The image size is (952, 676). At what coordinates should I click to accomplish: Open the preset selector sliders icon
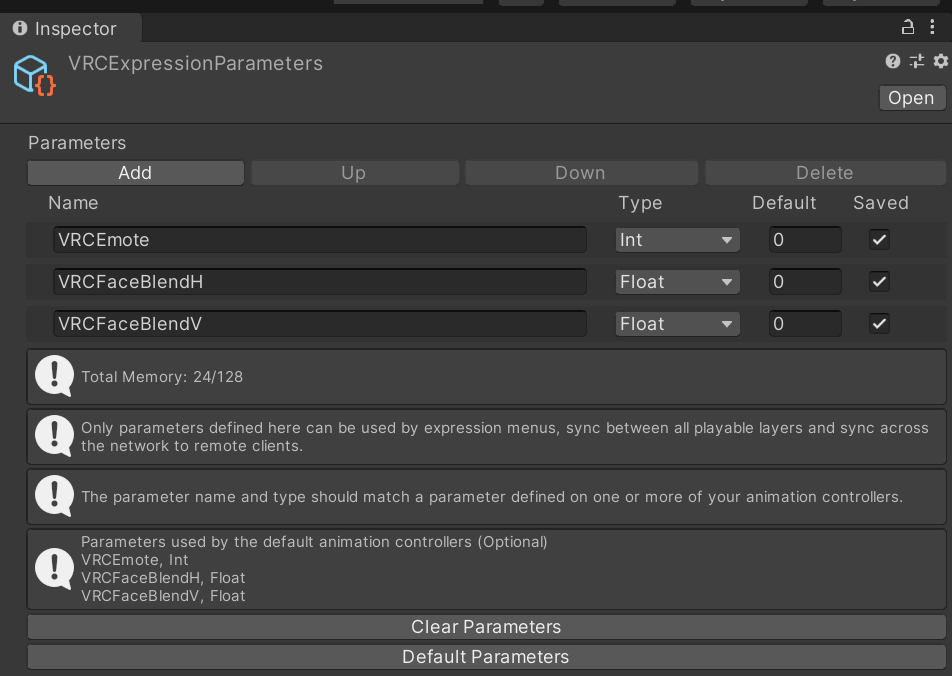pos(917,61)
